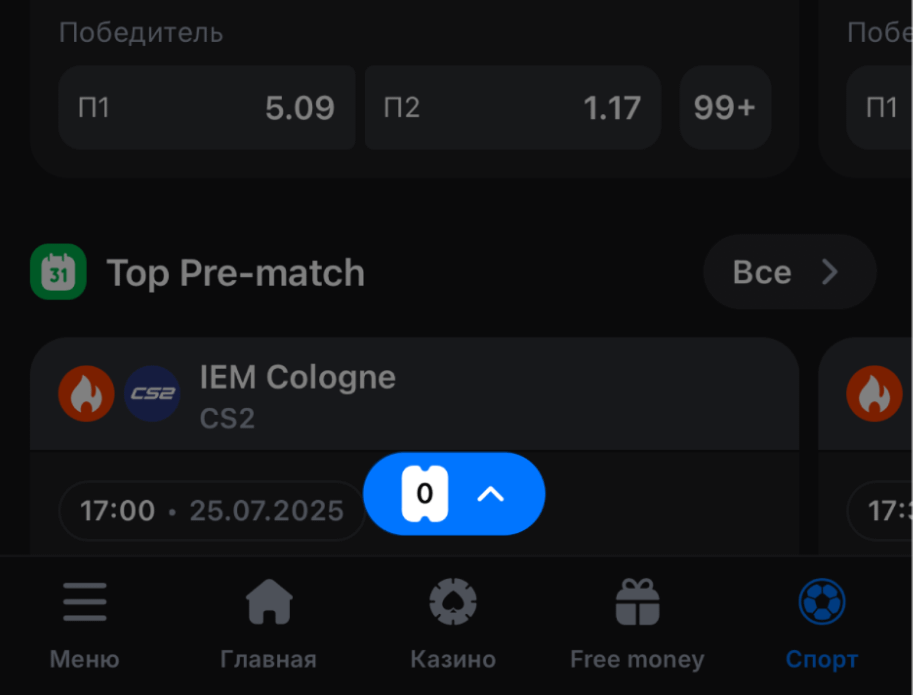Viewport: 913px width, 695px height.
Task: Open Казино chip icon
Action: [x=453, y=603]
